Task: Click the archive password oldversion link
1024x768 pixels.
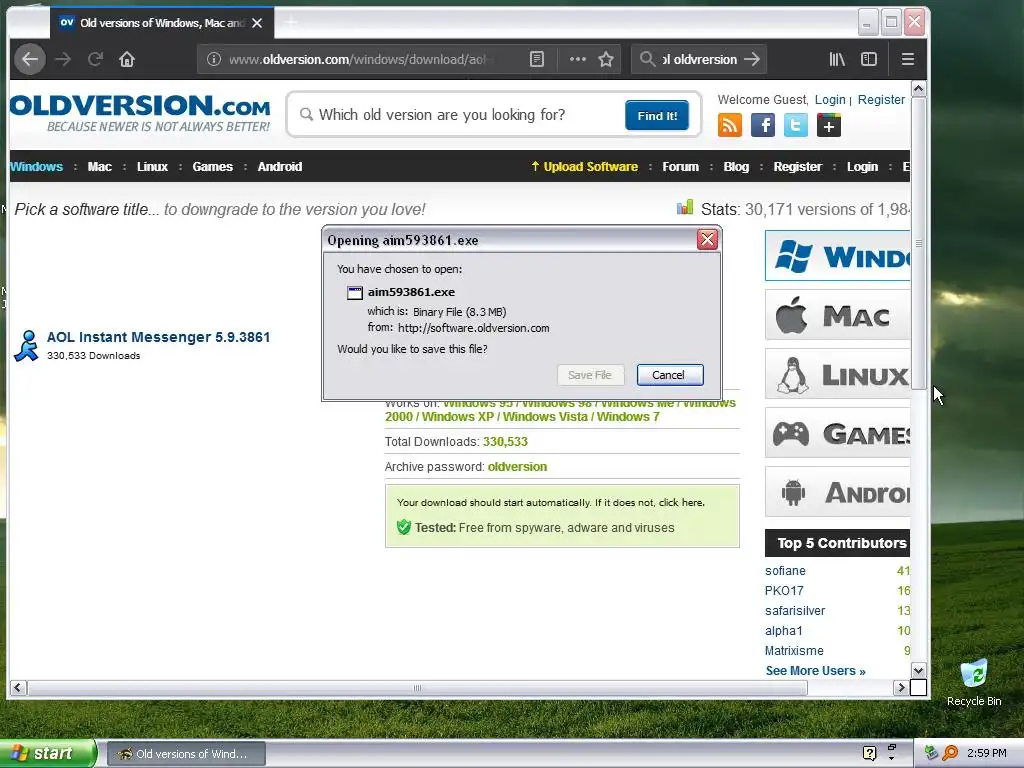Action: click(x=517, y=467)
